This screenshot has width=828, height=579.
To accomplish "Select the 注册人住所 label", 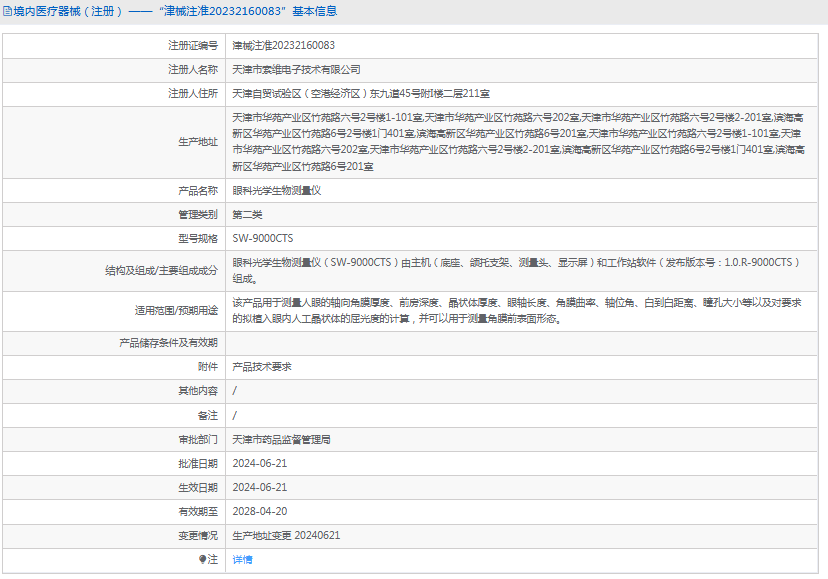I will [193, 94].
